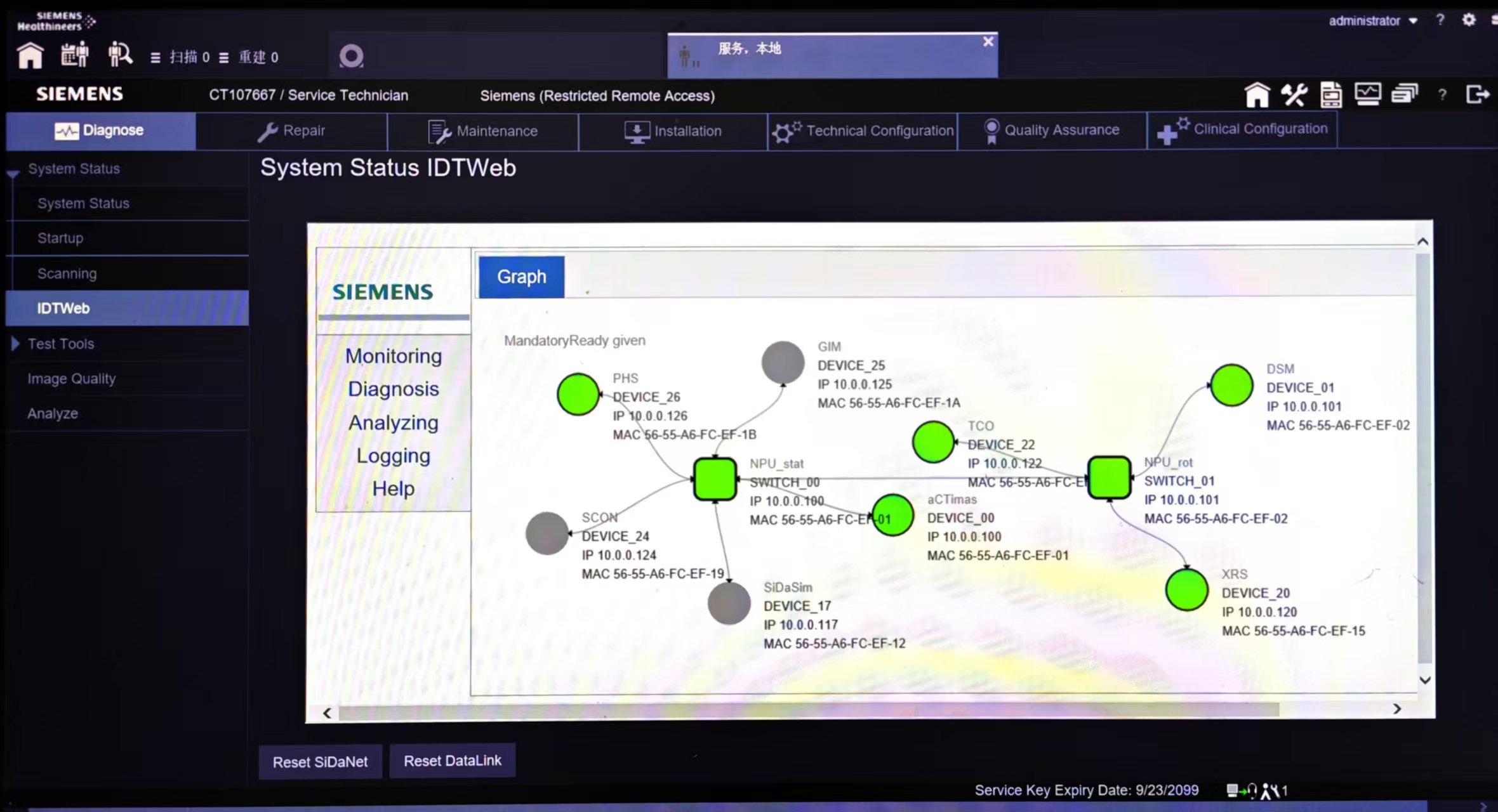Open the Technical Configuration tab
Image resolution: width=1498 pixels, height=812 pixels.
pyautogui.click(x=863, y=131)
